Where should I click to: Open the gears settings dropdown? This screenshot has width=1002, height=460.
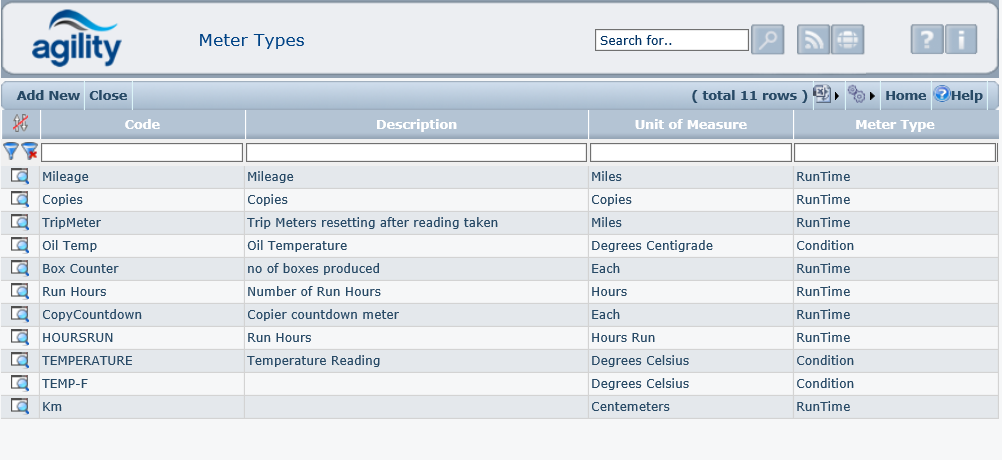click(x=860, y=95)
